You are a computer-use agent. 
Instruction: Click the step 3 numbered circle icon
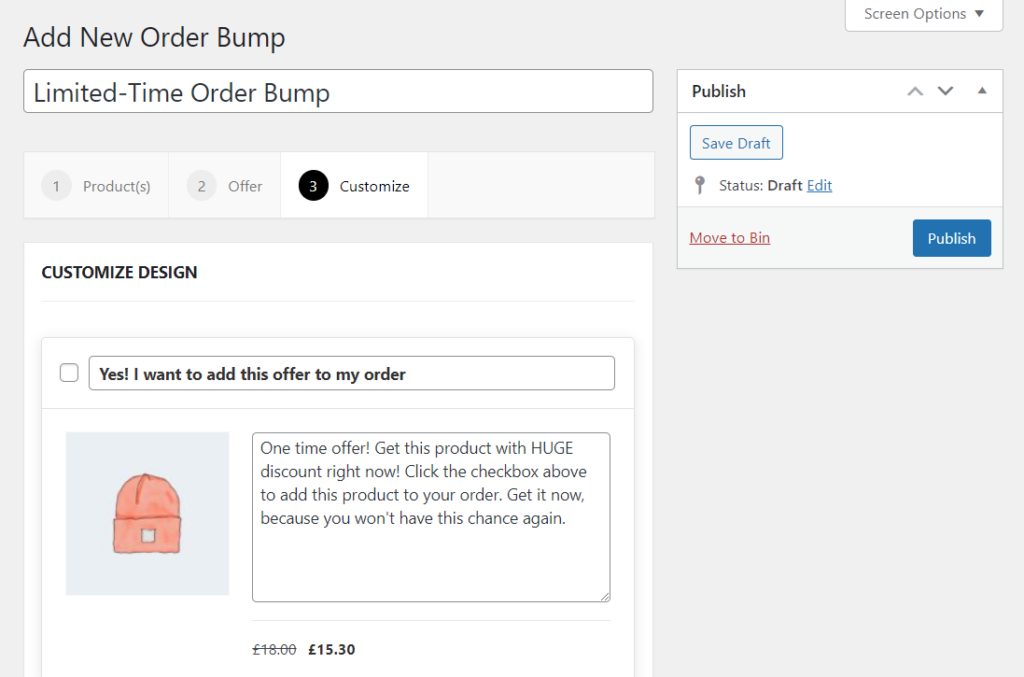(313, 185)
